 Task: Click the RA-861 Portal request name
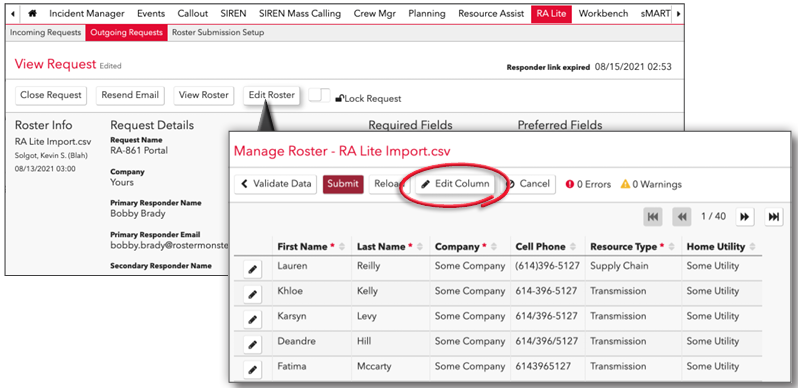coord(139,151)
